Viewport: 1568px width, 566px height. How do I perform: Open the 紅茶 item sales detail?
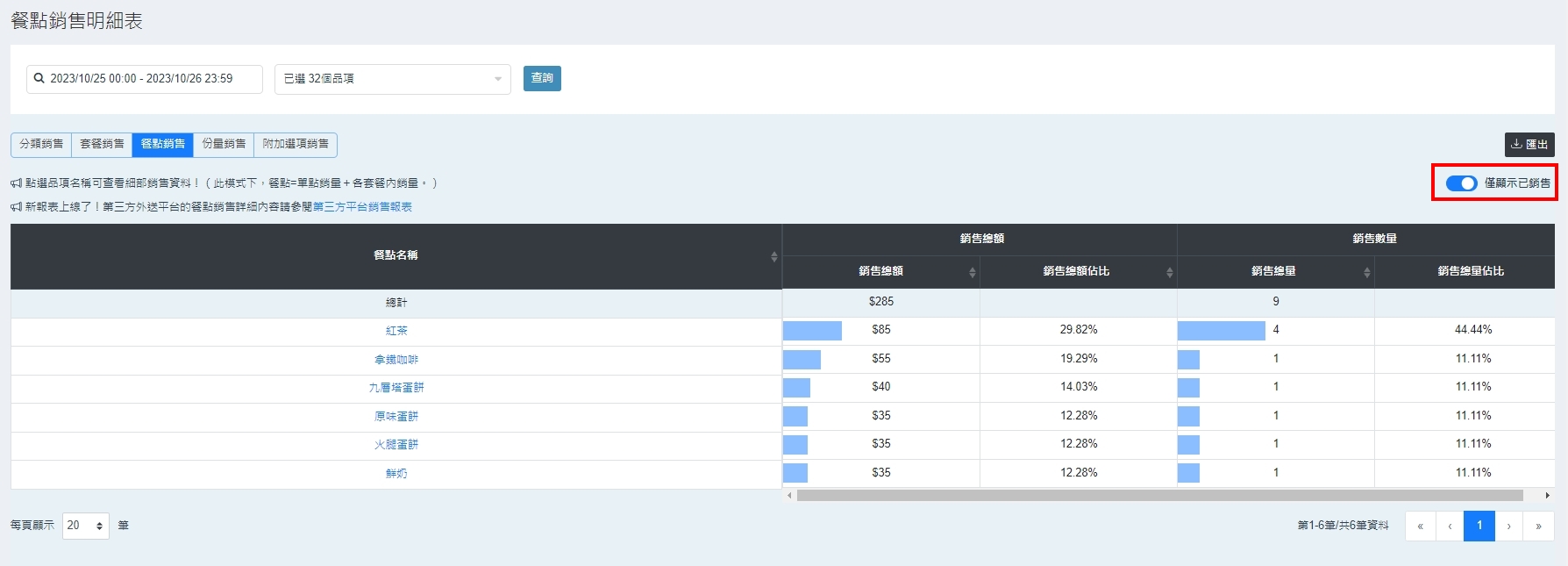point(396,331)
